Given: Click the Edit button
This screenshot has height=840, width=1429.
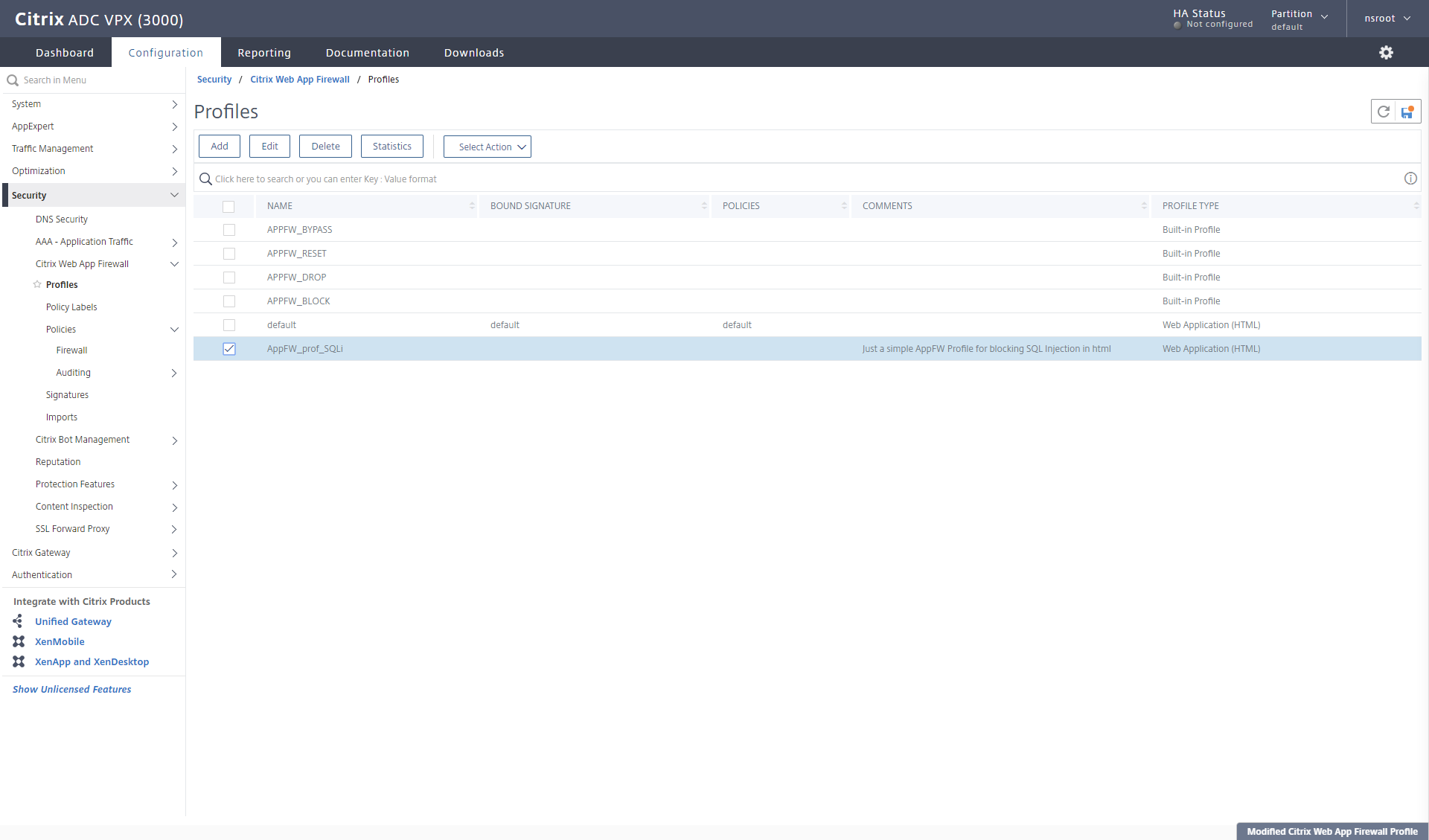Looking at the screenshot, I should tap(269, 147).
